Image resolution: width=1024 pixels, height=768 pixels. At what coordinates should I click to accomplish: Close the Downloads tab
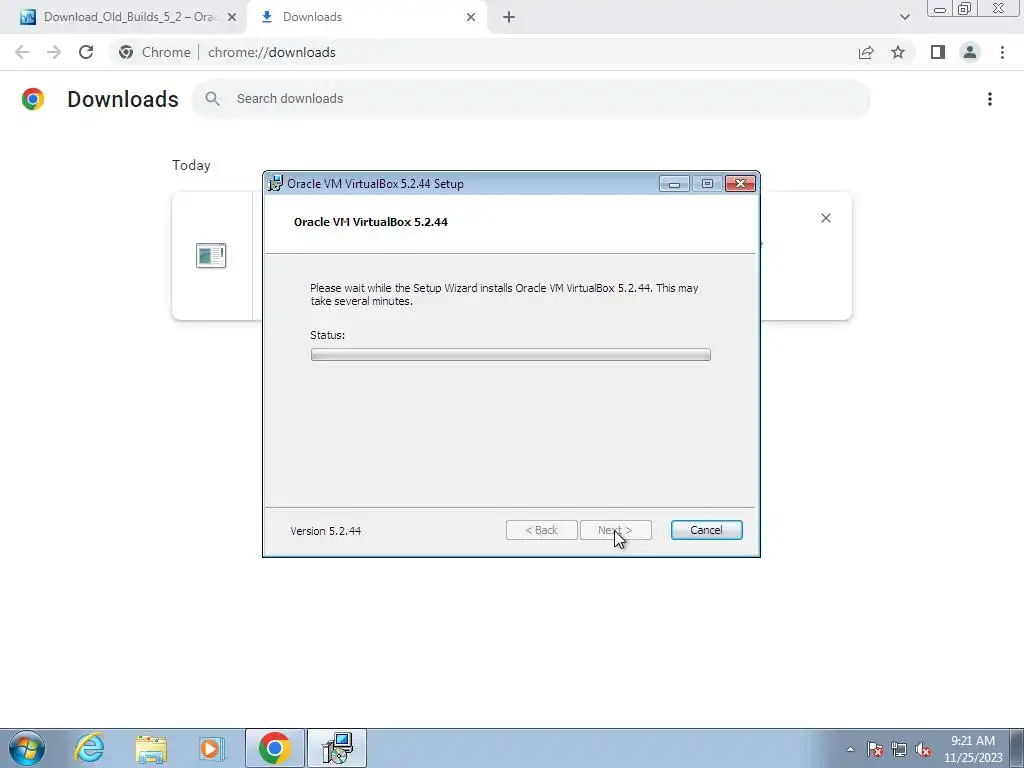tap(471, 18)
